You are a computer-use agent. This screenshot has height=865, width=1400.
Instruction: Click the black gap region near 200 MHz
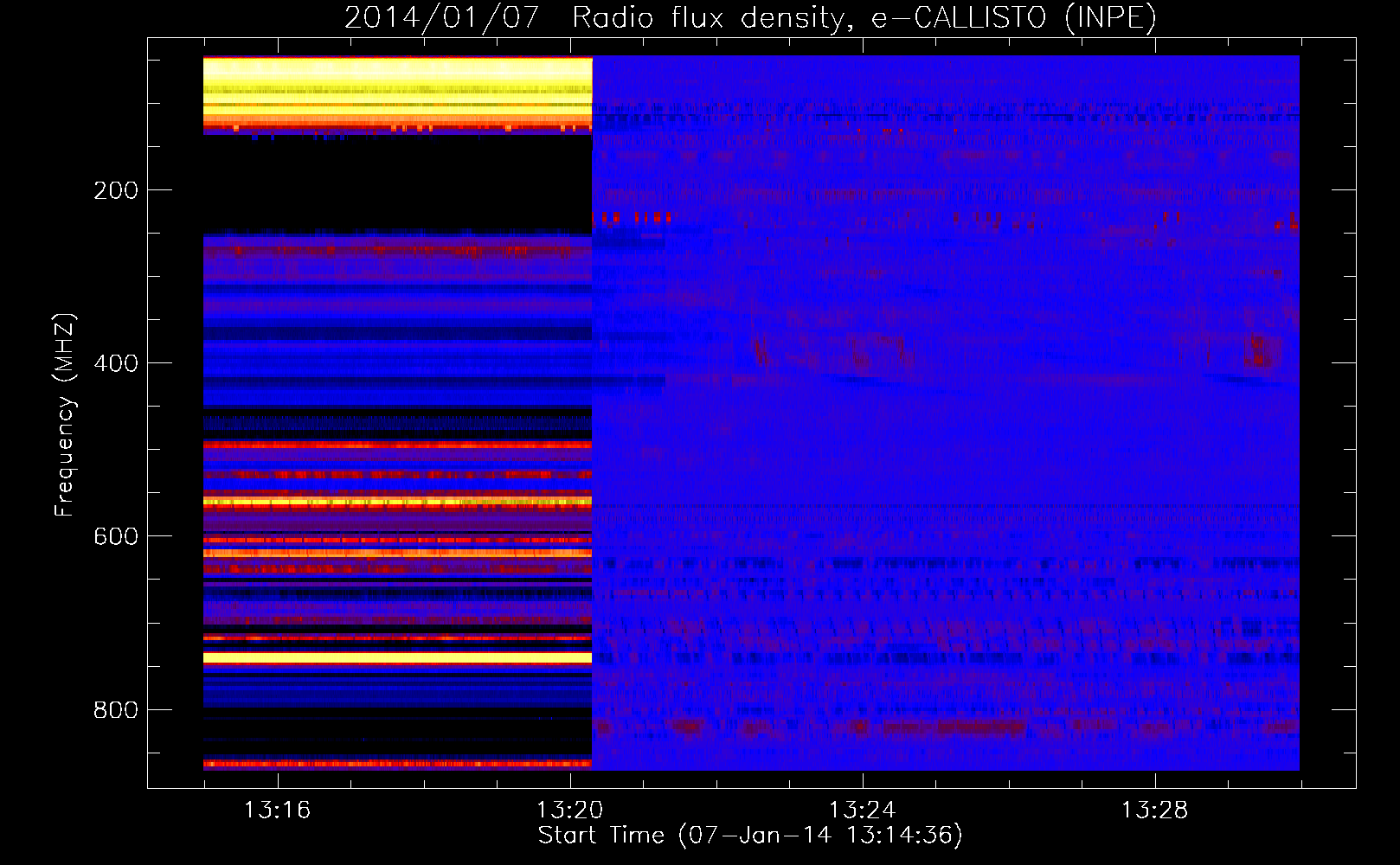click(397, 183)
